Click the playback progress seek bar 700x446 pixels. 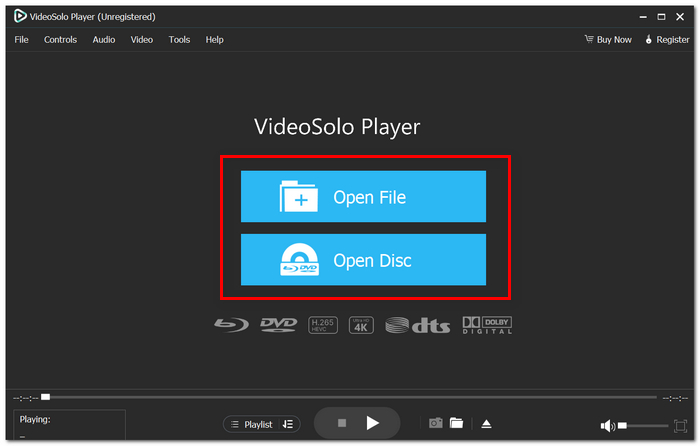(x=348, y=397)
